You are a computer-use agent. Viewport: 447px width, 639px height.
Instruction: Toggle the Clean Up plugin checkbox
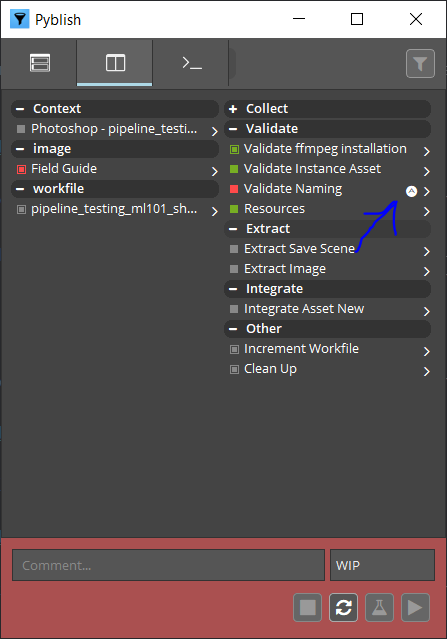point(234,370)
